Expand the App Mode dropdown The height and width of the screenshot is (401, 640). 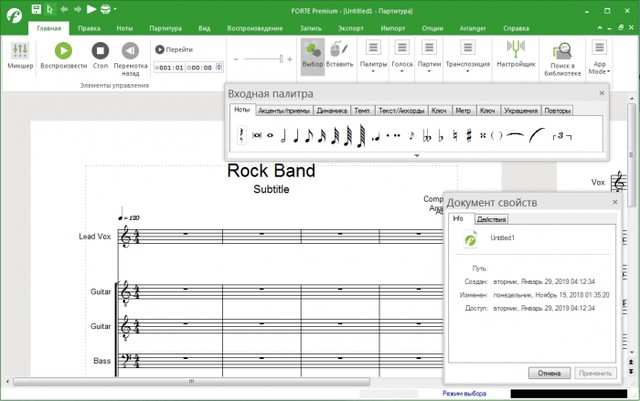[x=599, y=55]
